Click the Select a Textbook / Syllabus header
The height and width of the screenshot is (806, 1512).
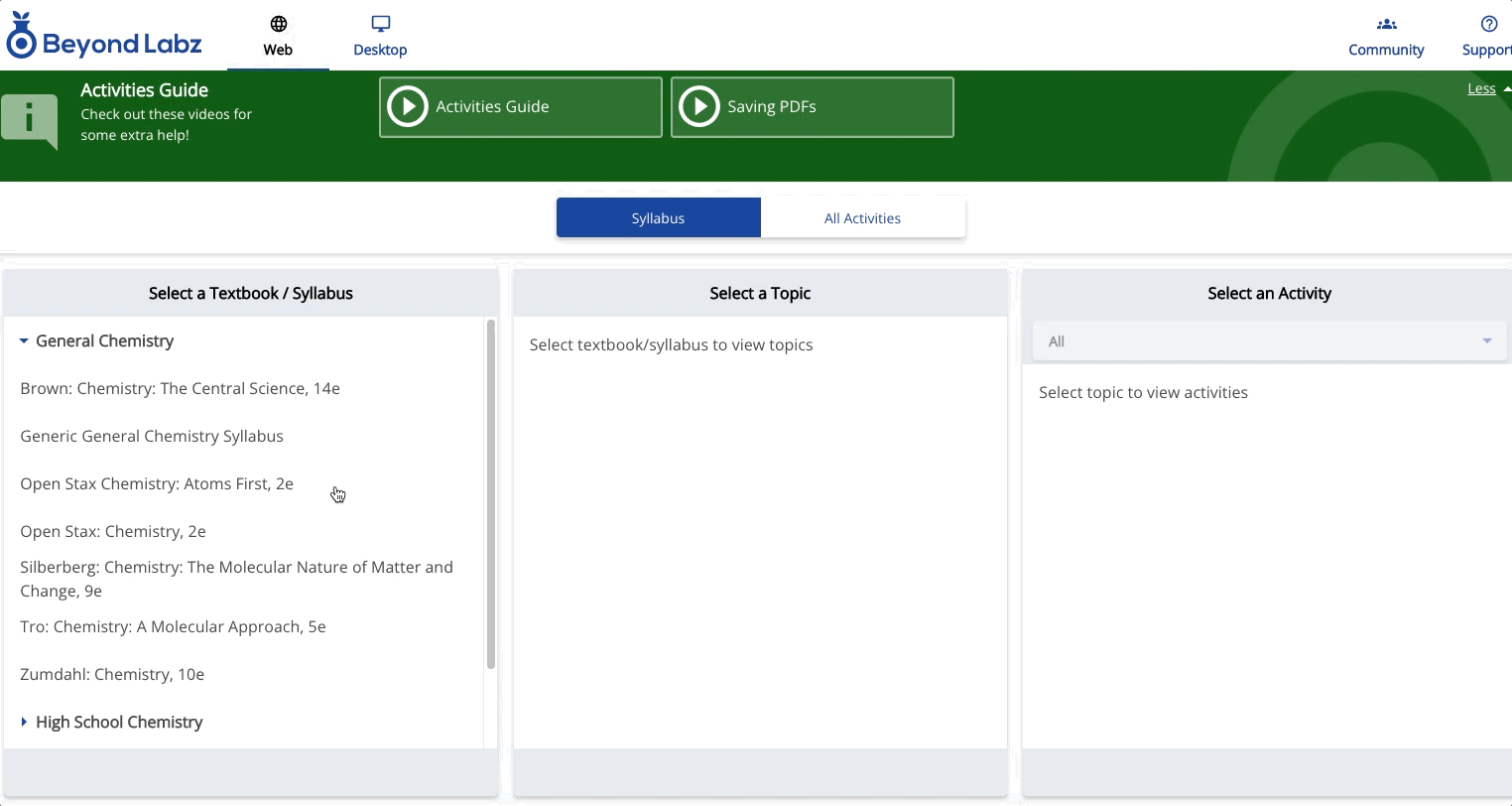251,293
